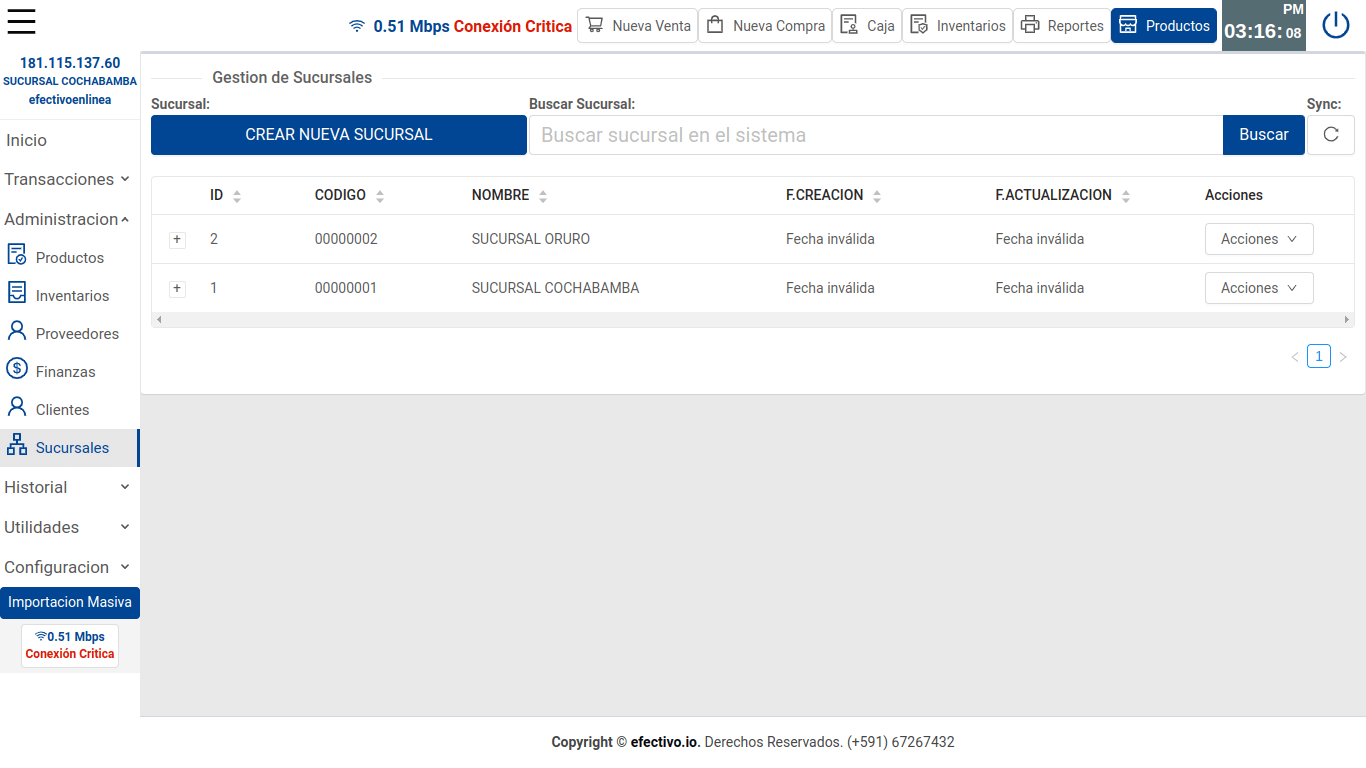1366x768 pixels.
Task: Click efectivoenlinea label in sidebar
Action: point(70,100)
